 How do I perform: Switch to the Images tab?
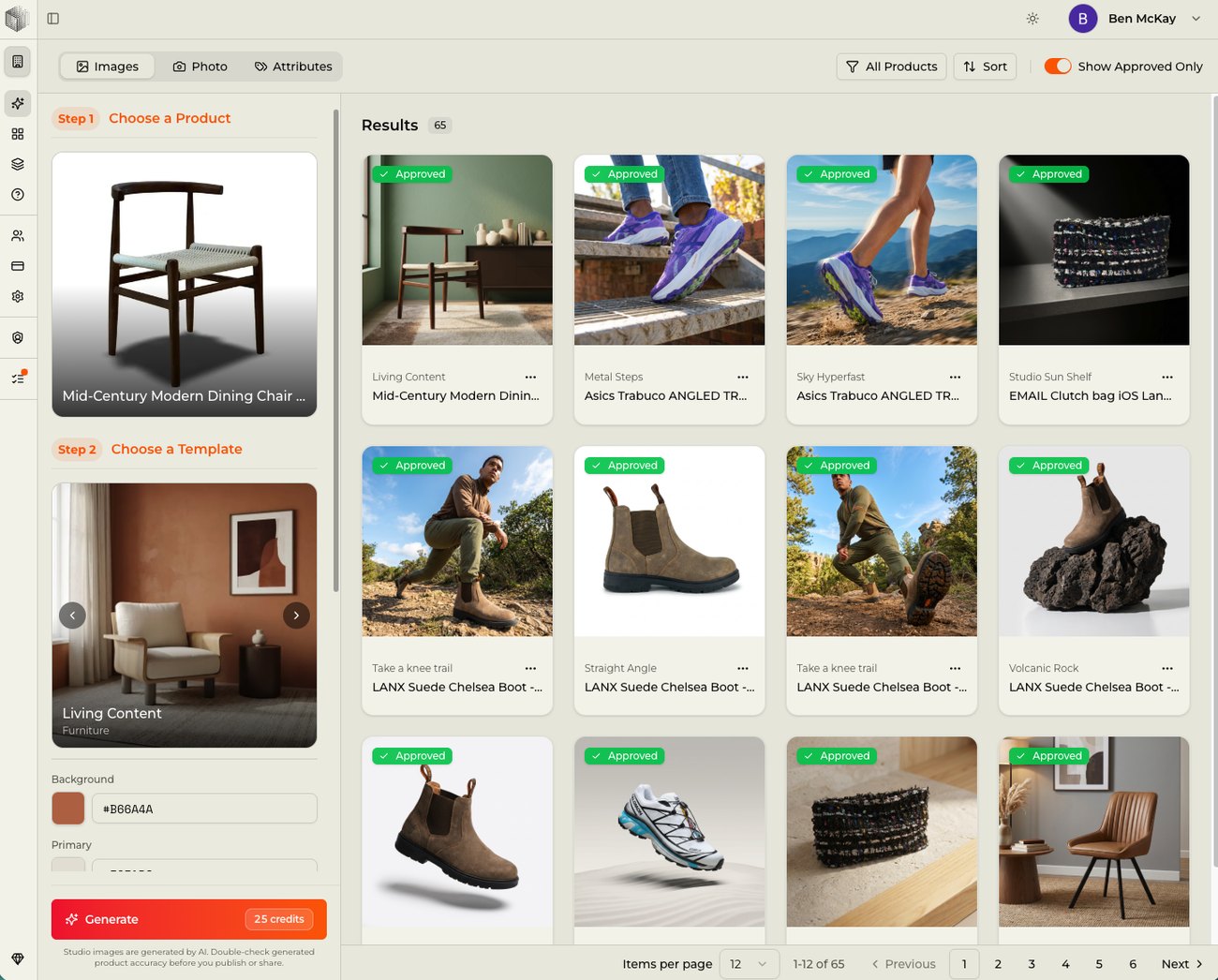click(108, 67)
